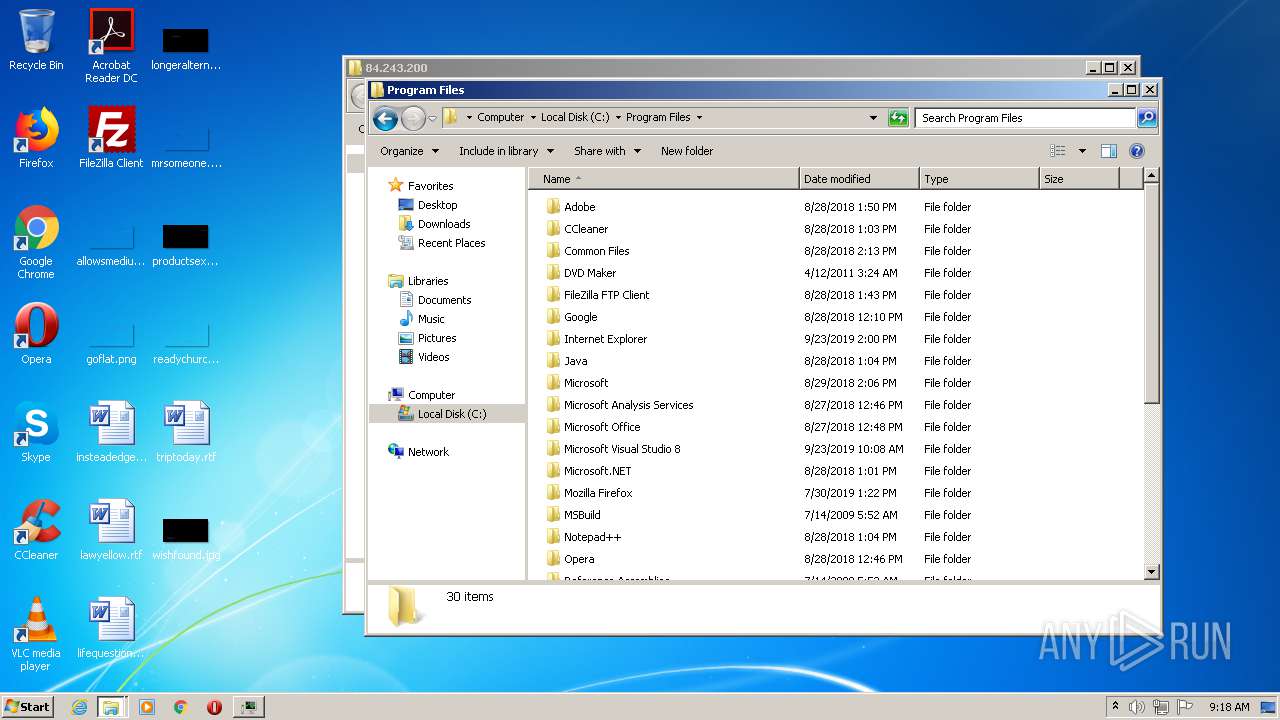This screenshot has width=1280, height=720.
Task: Select the Internet Explorer folder
Action: point(605,339)
